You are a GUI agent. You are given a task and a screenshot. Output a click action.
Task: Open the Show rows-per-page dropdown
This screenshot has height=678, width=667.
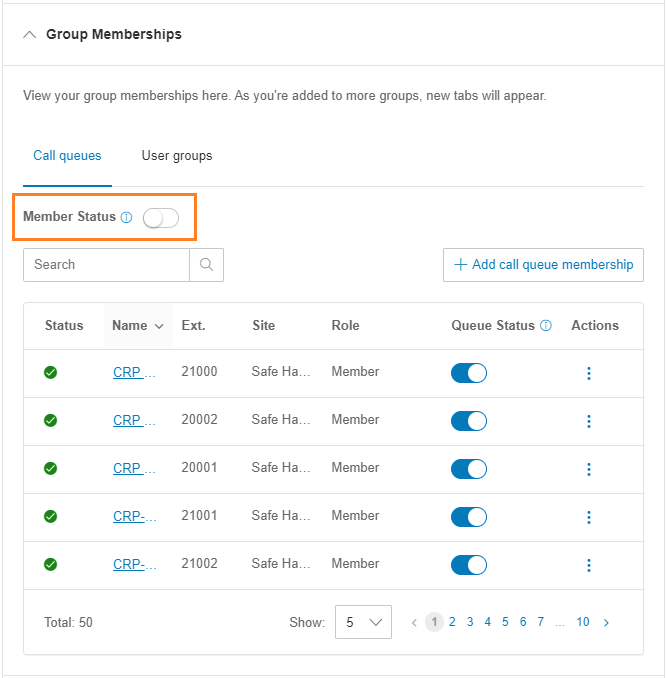point(363,622)
